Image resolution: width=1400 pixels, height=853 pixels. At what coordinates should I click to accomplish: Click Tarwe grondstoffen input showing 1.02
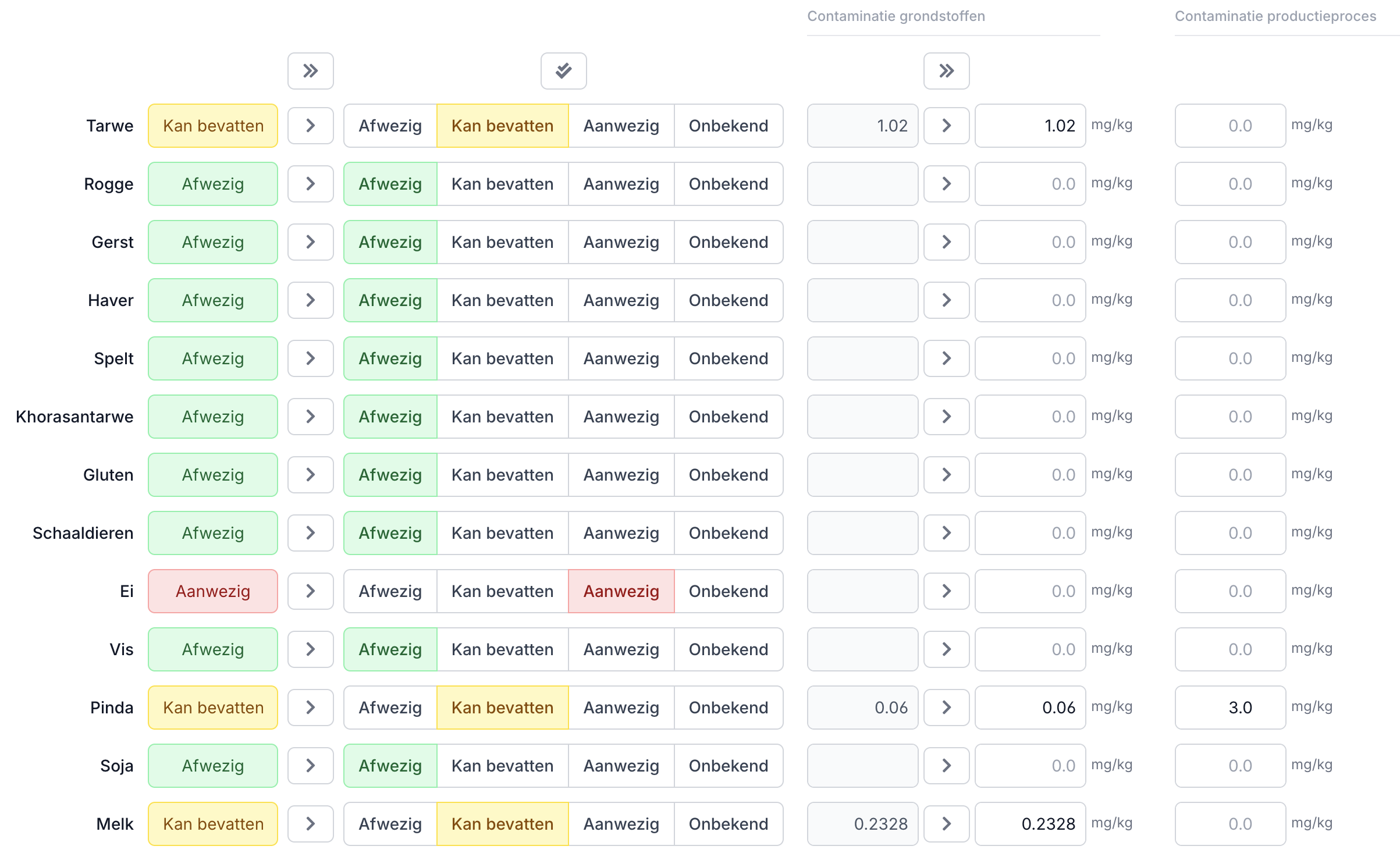tap(1030, 126)
